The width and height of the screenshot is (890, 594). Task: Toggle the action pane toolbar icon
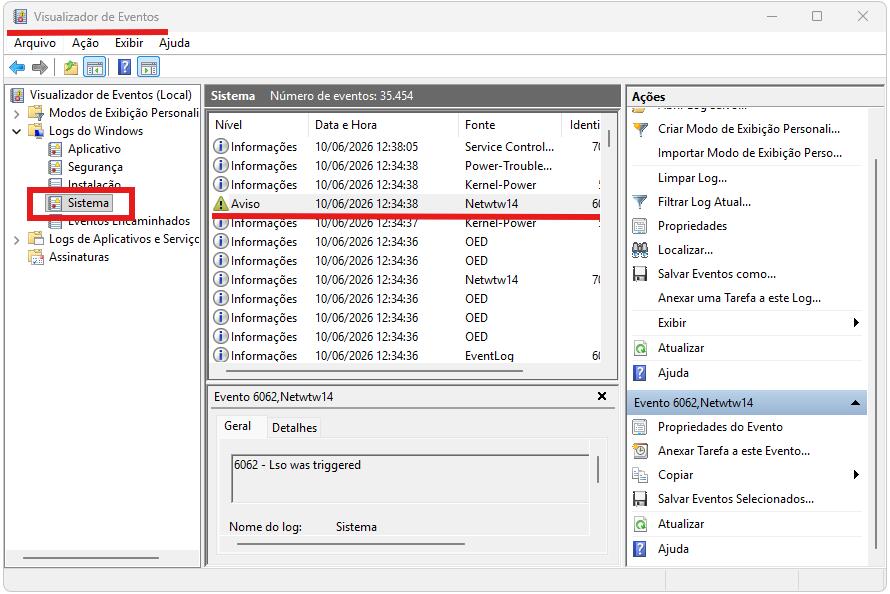(149, 68)
